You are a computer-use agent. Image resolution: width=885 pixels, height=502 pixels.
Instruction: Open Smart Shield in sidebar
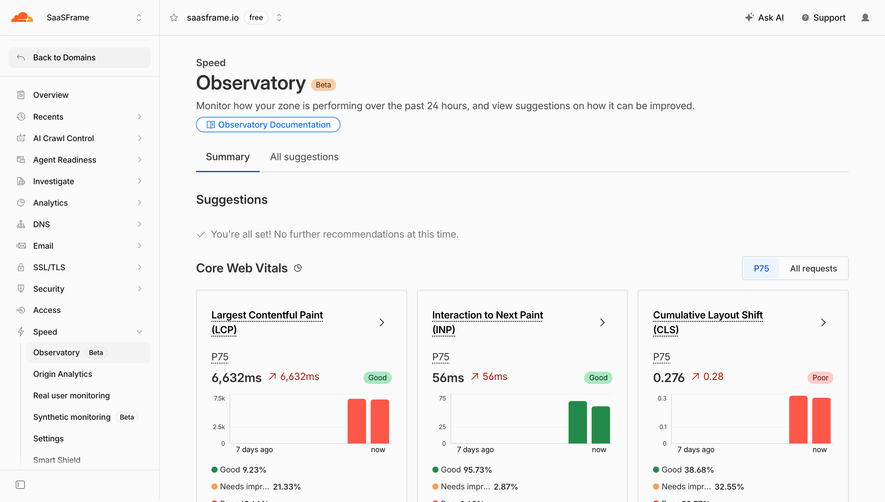pyautogui.click(x=56, y=460)
